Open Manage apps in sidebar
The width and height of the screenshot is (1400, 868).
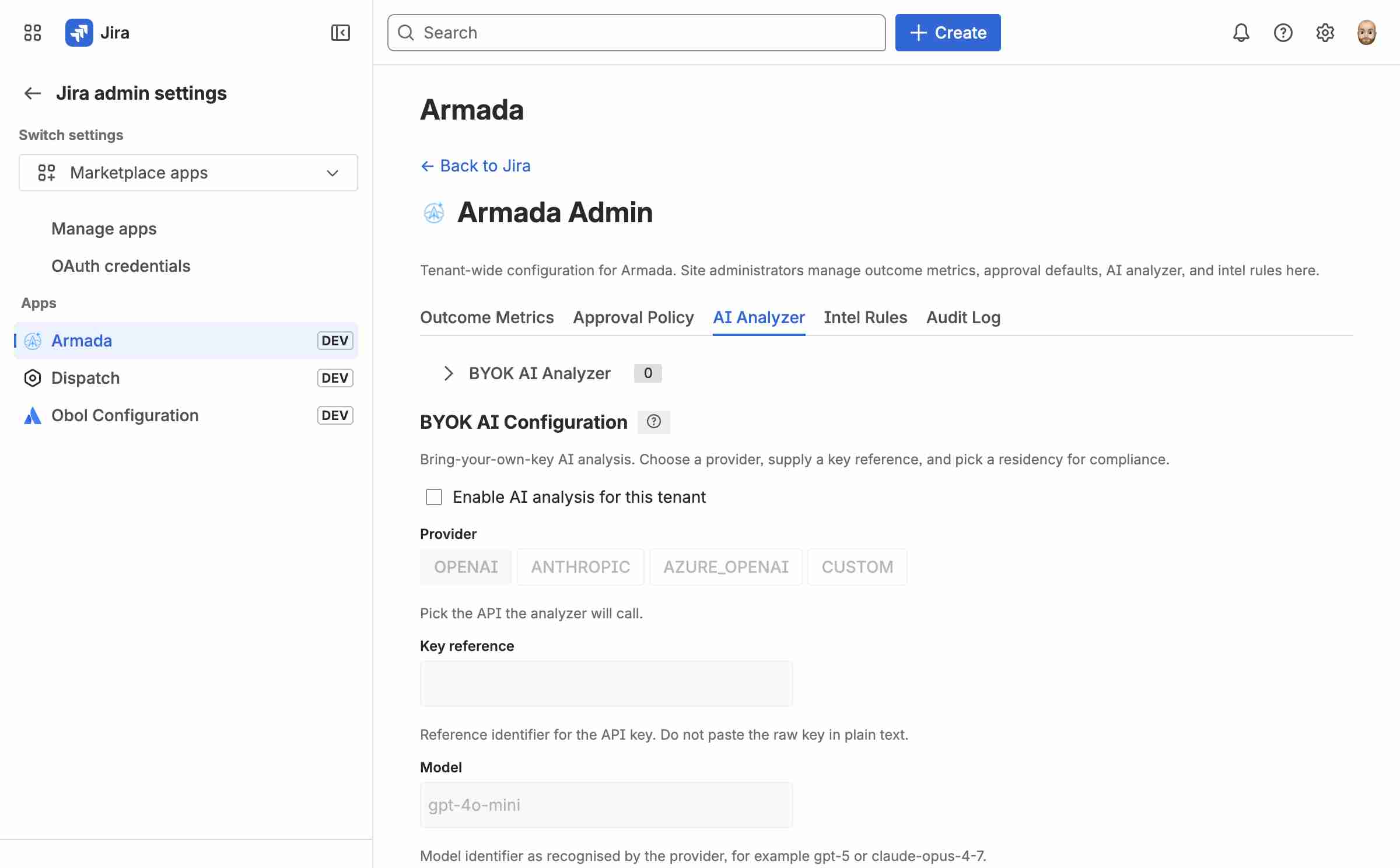(104, 229)
